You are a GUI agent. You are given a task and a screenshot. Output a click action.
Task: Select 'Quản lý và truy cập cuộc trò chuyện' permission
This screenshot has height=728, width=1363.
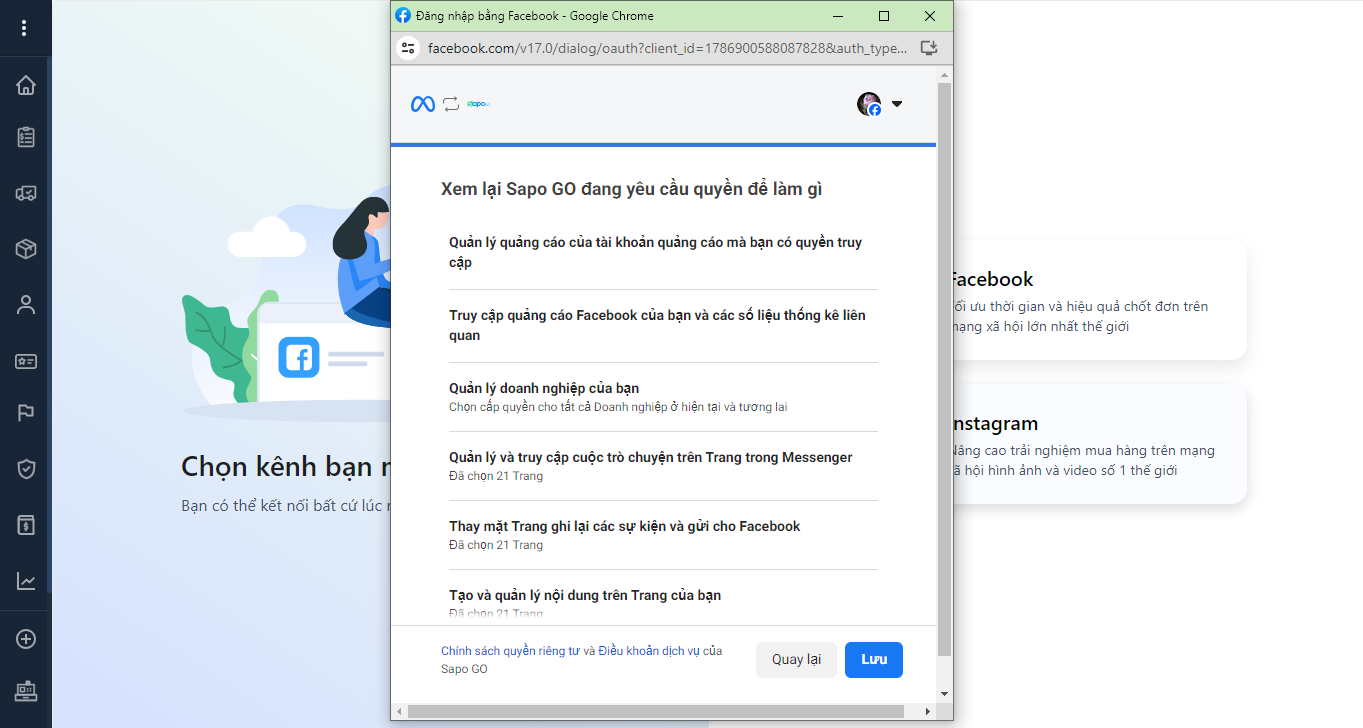coord(651,457)
